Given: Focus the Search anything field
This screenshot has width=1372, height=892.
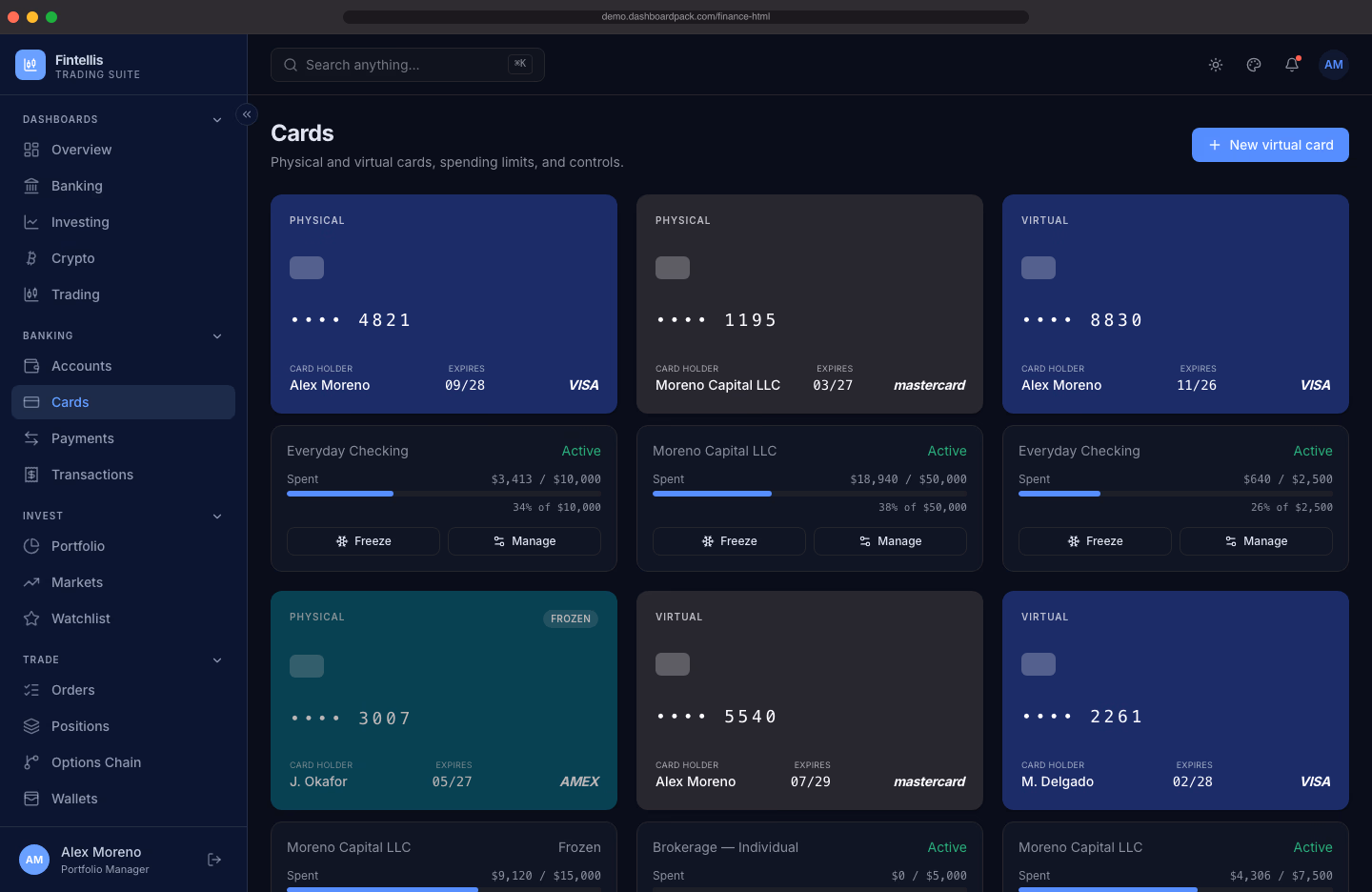Looking at the screenshot, I should (408, 65).
